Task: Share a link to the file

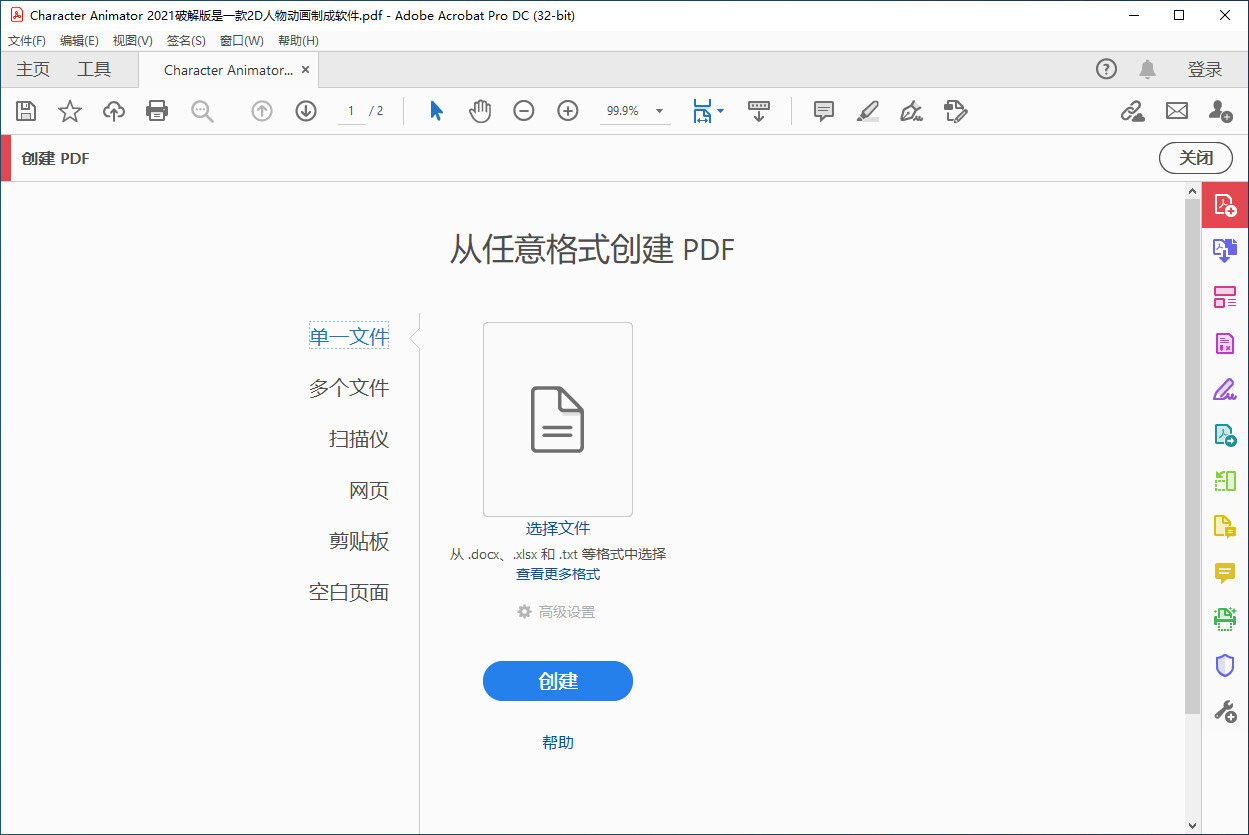Action: click(1132, 111)
